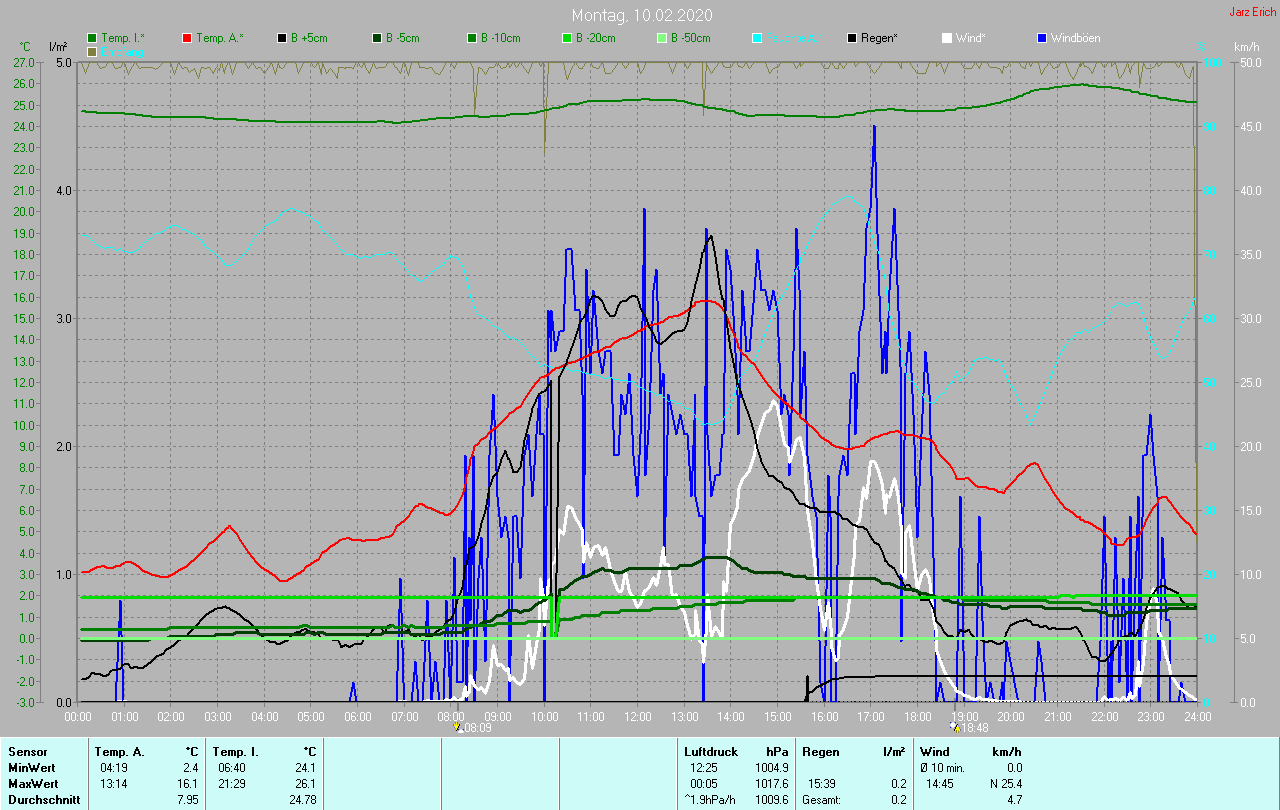1280x810 pixels.
Task: Click the light green B -50cm legend square
Action: pyautogui.click(x=661, y=38)
